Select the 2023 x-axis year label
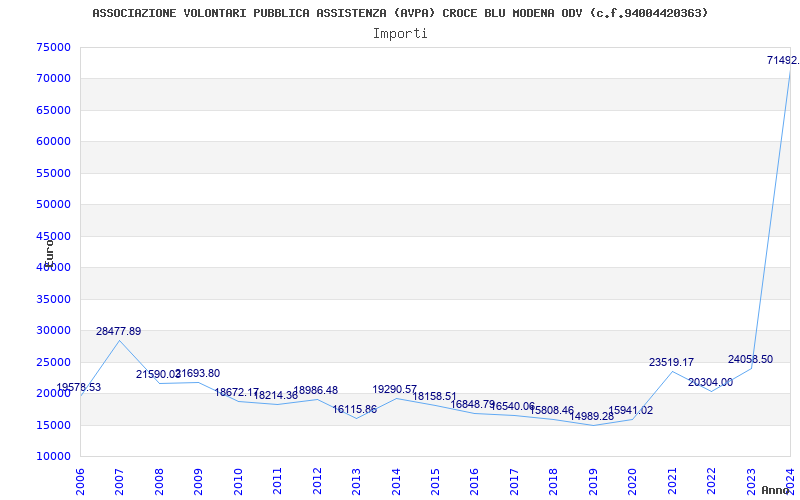Image resolution: width=800 pixels, height=500 pixels. (751, 482)
